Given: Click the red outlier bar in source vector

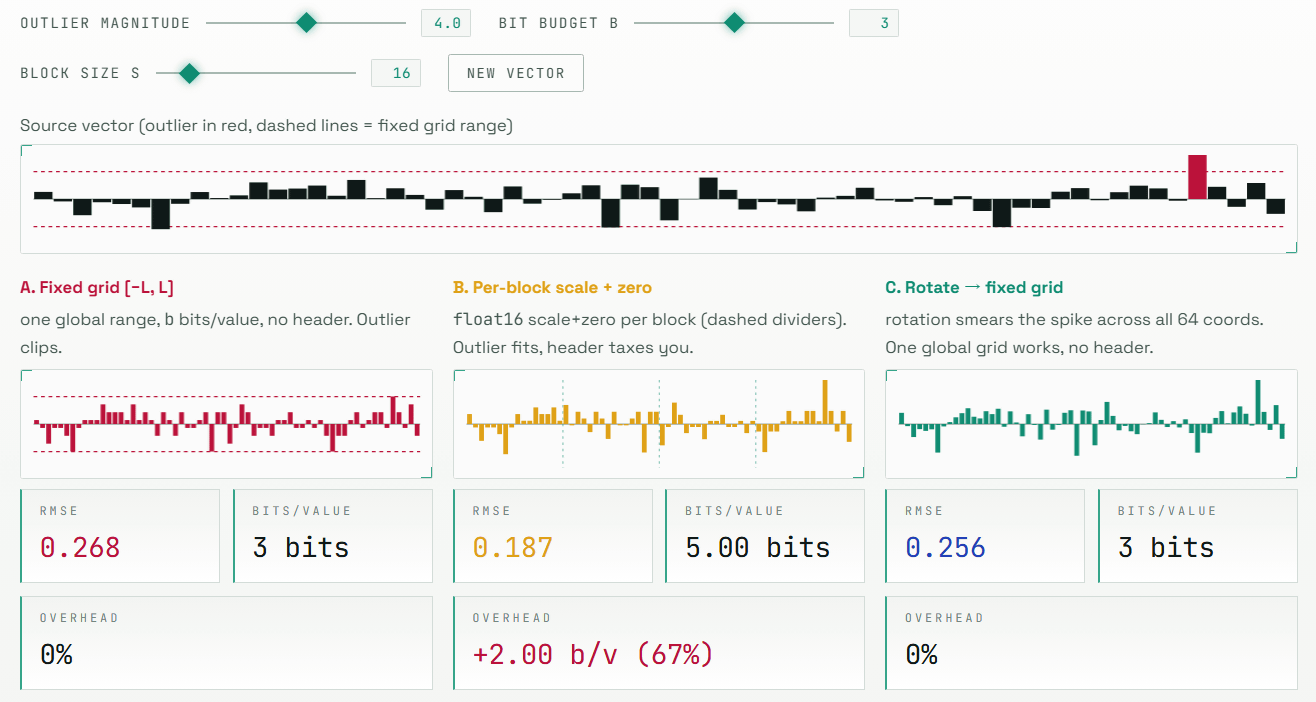Looking at the screenshot, I should 1197,177.
